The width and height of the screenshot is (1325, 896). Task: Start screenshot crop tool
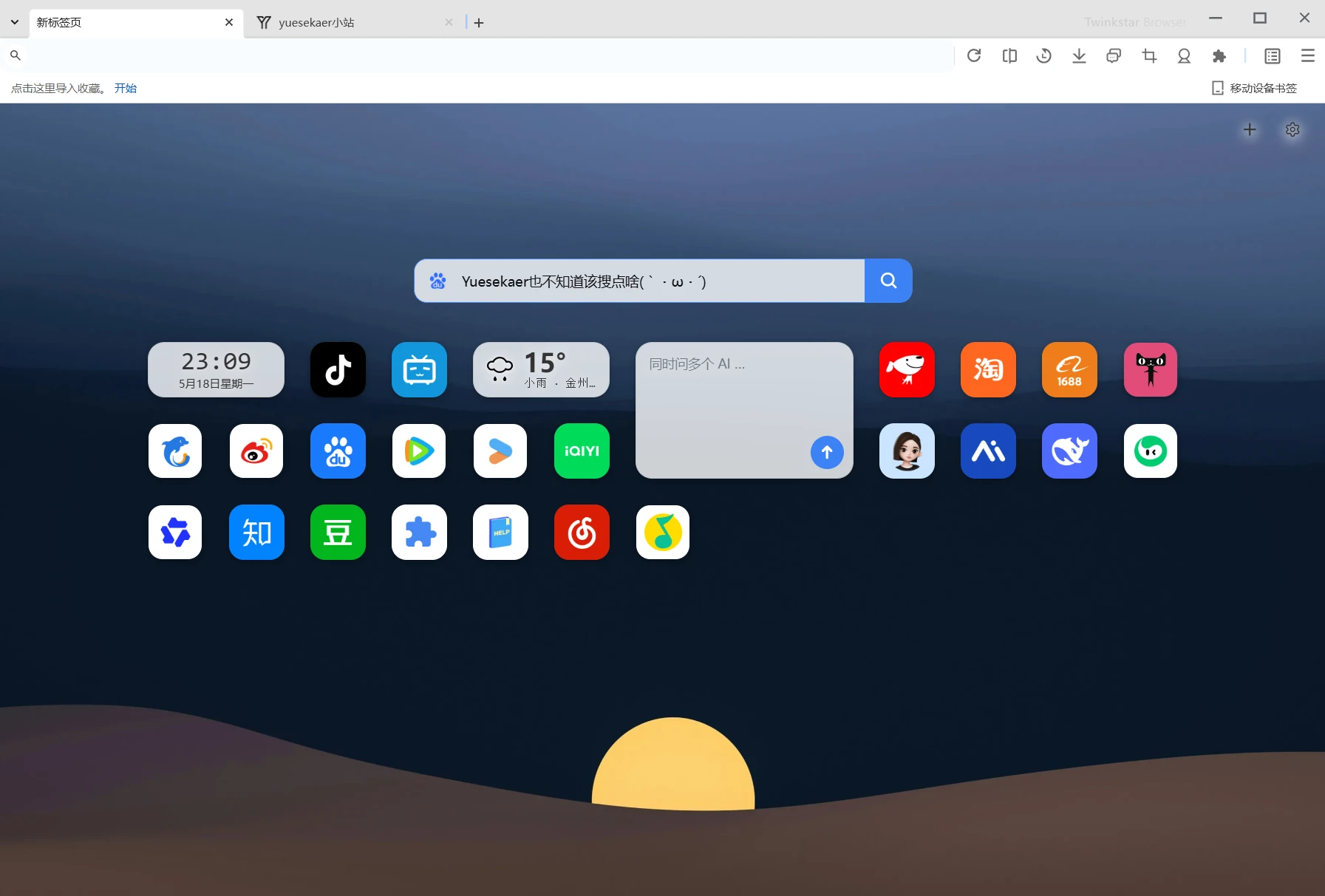[x=1149, y=55]
